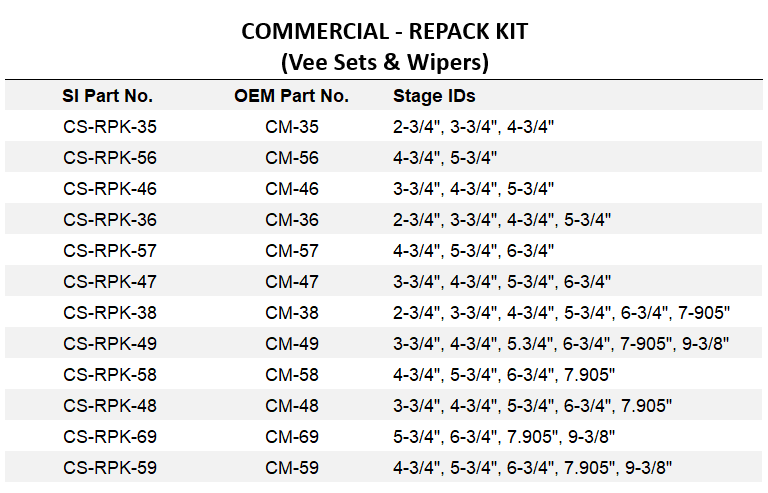
Task: Click the Vee Sets & Wipers subtitle
Action: [x=384, y=62]
